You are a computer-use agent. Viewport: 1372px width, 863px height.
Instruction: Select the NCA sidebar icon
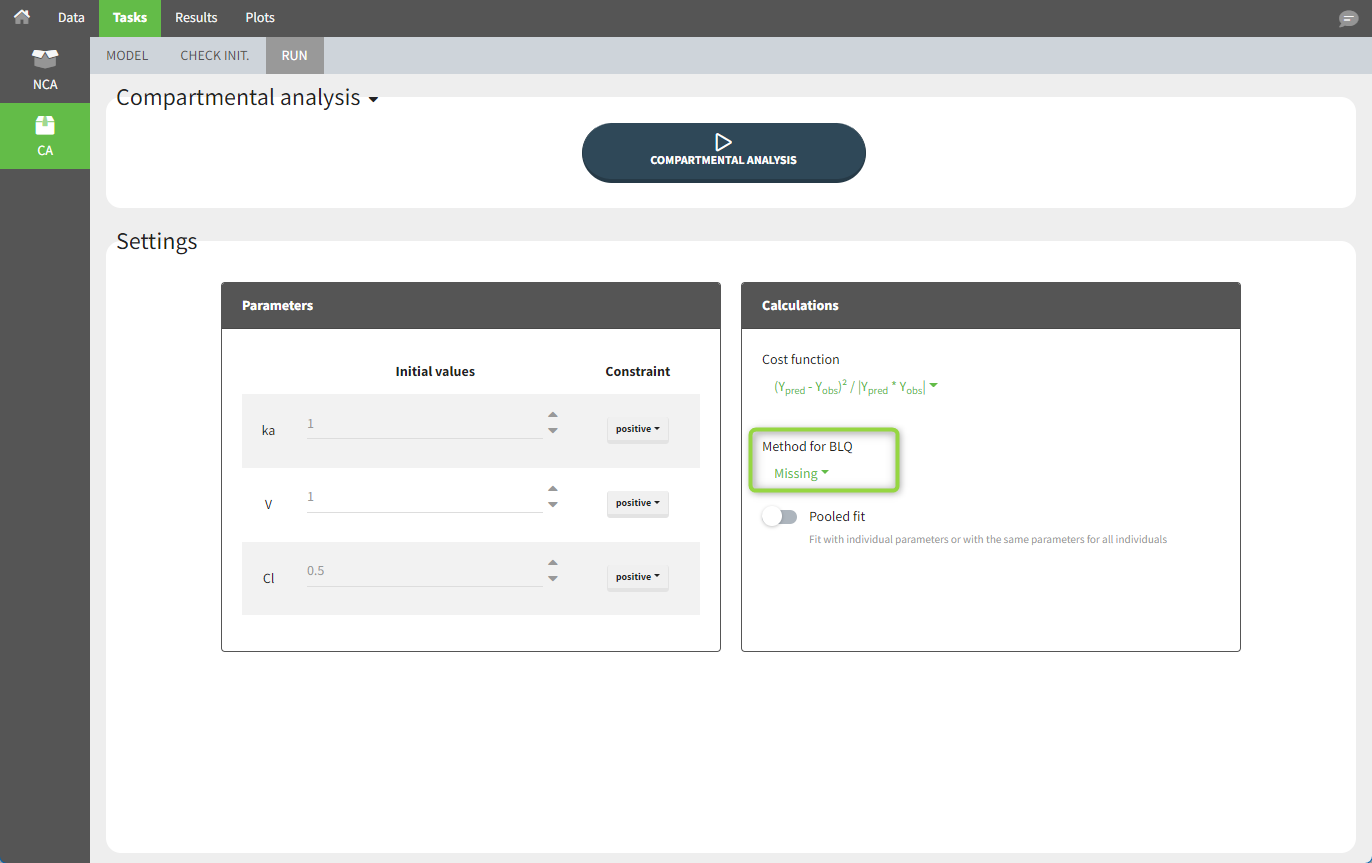click(x=45, y=69)
